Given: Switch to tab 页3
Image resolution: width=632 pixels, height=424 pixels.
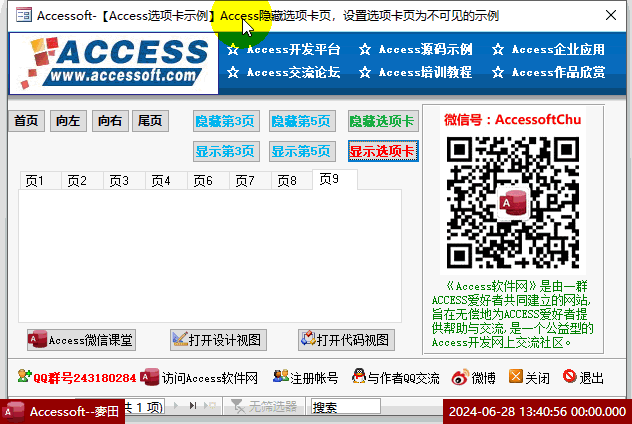Looking at the screenshot, I should (124, 181).
